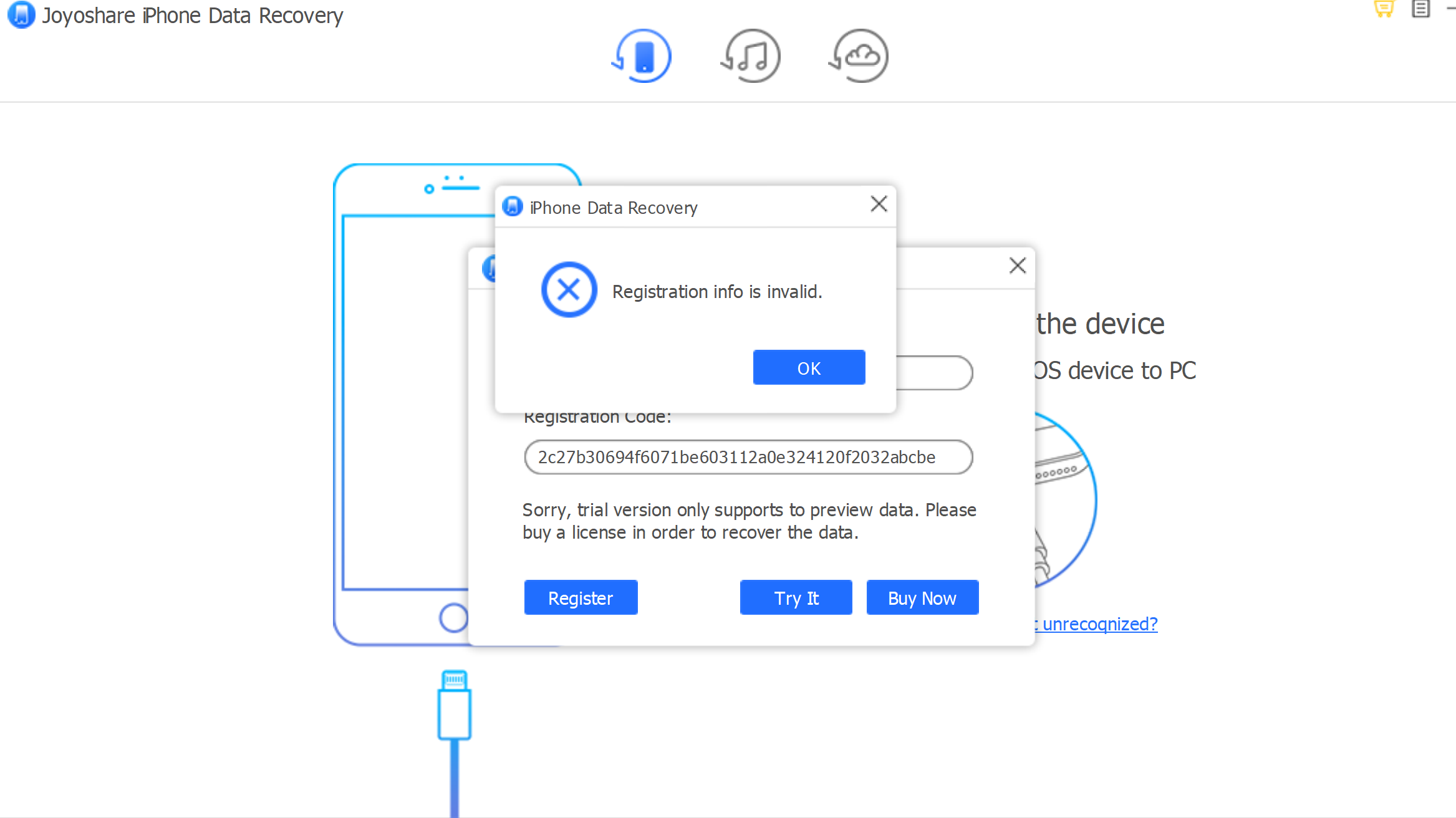Click the error dialog's app icon

[x=513, y=206]
